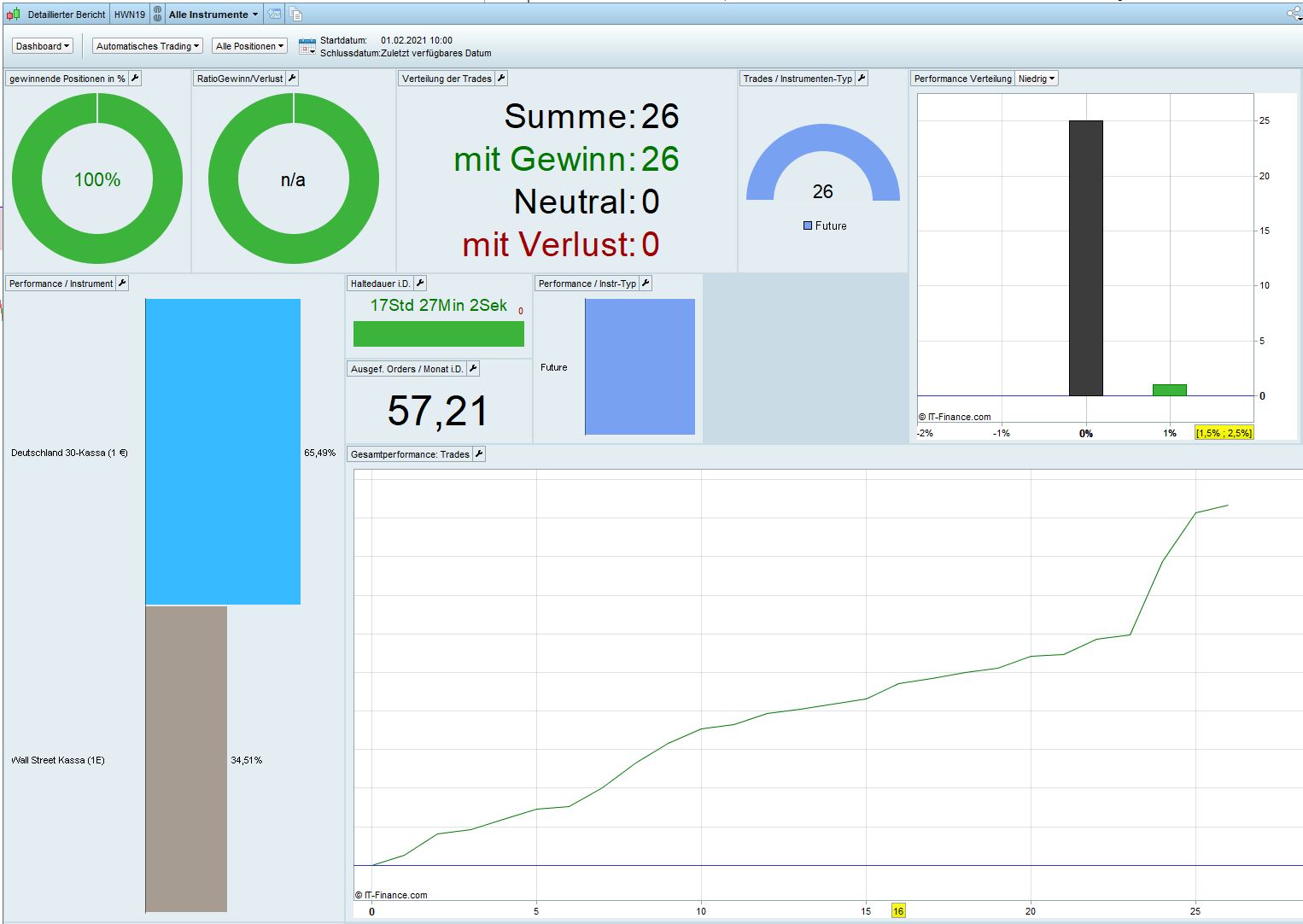
Task: Open settings wrench for Gesamtperformance: Trades
Action: pos(479,454)
